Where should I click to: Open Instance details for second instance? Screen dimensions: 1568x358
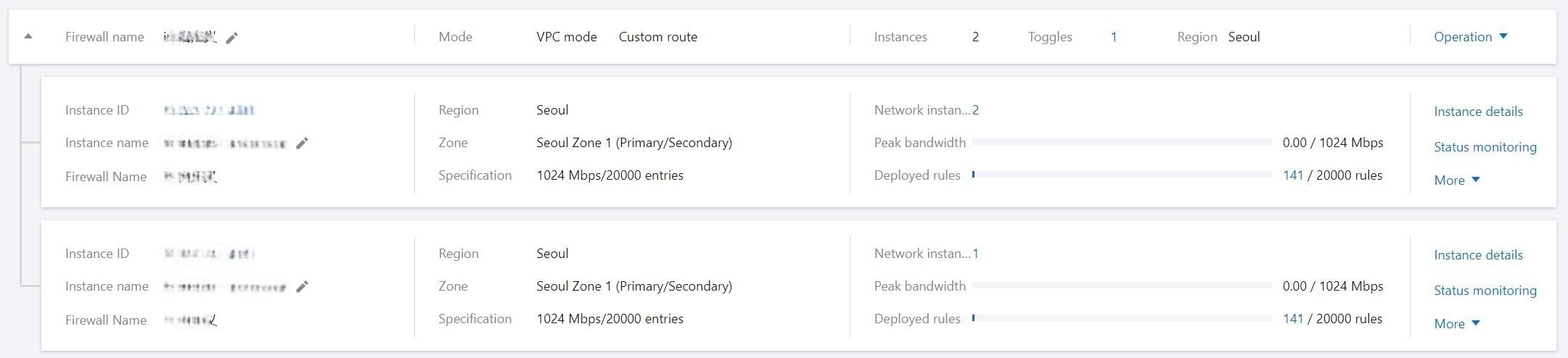(x=1478, y=255)
